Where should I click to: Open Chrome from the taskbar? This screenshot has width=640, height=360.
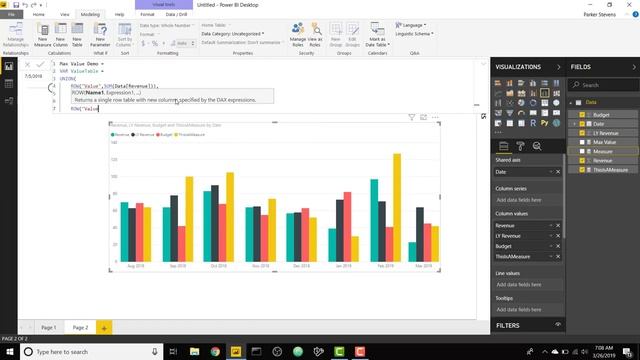coord(215,351)
